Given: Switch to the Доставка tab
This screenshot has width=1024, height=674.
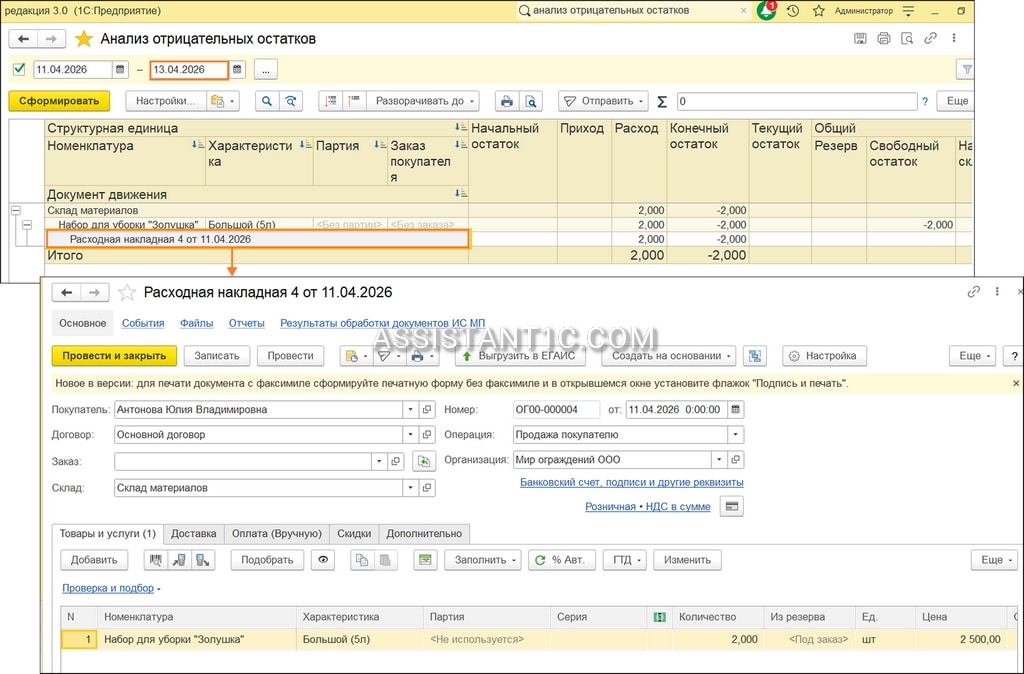Looking at the screenshot, I should click(x=193, y=534).
